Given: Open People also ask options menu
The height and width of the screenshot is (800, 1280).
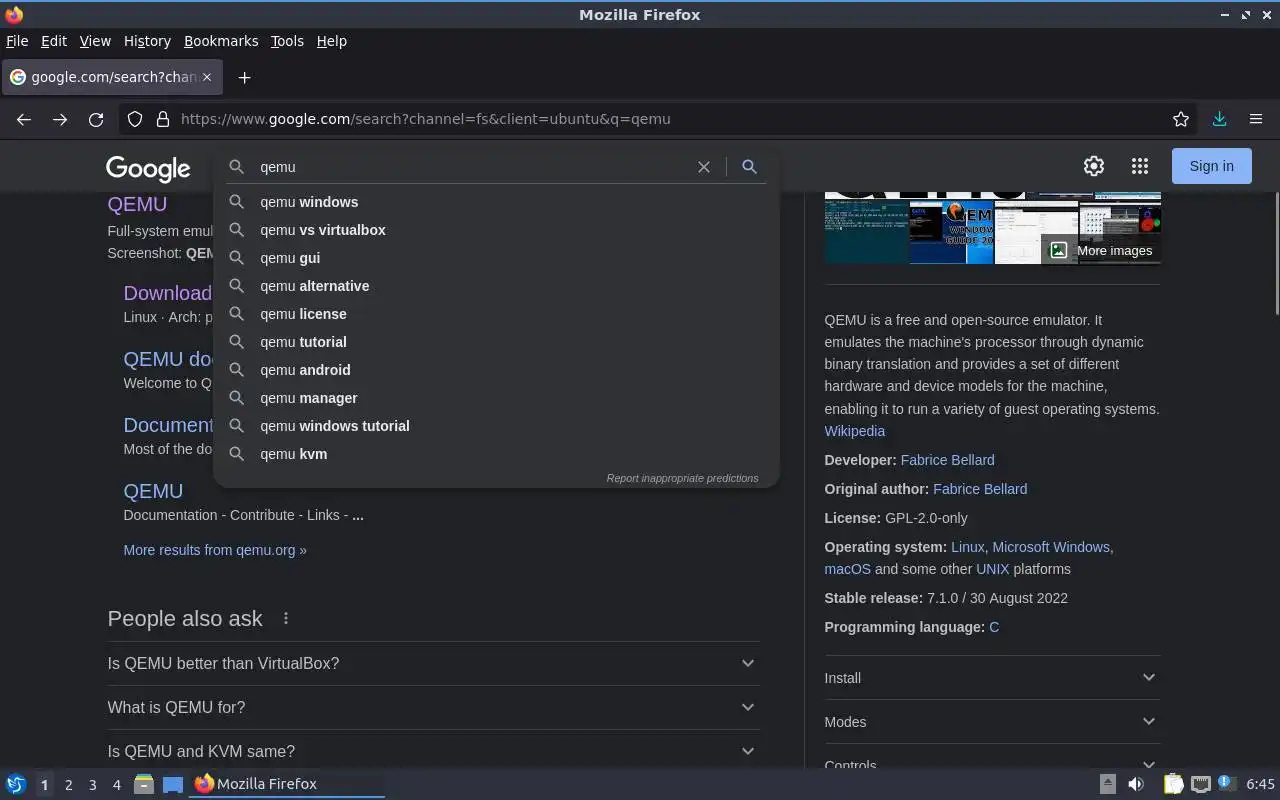Looking at the screenshot, I should point(286,618).
